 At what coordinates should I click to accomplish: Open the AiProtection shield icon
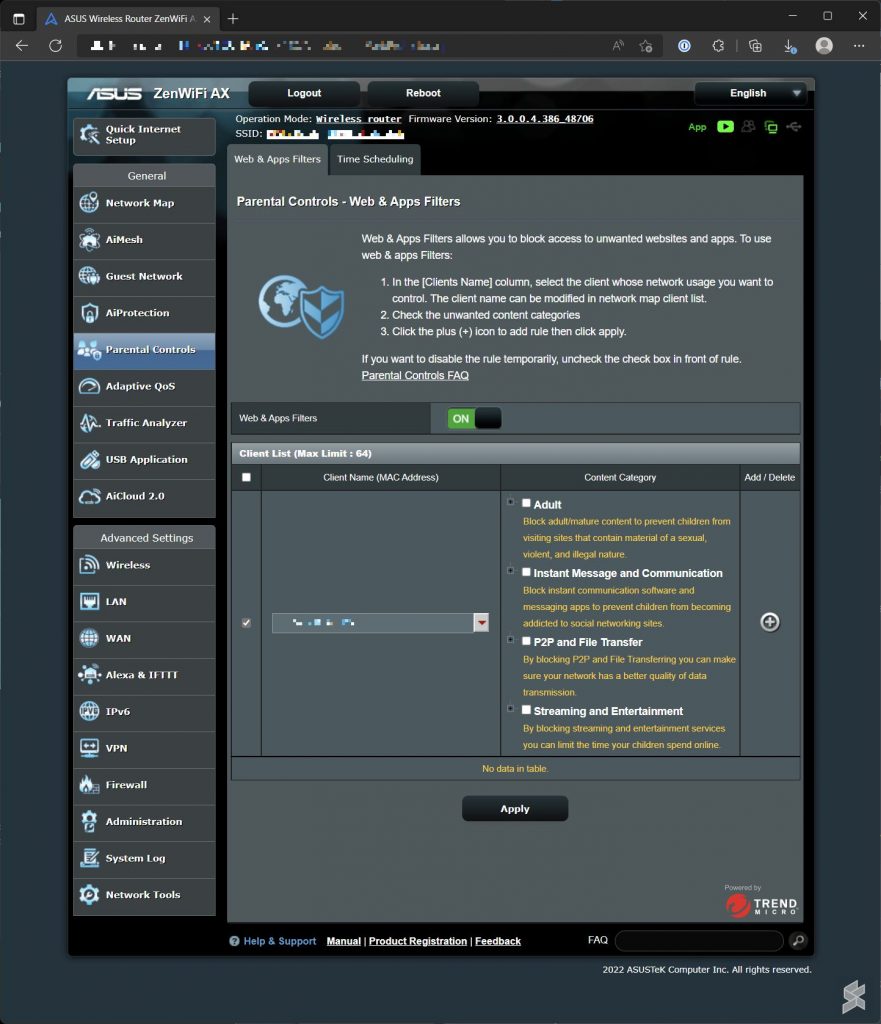89,313
